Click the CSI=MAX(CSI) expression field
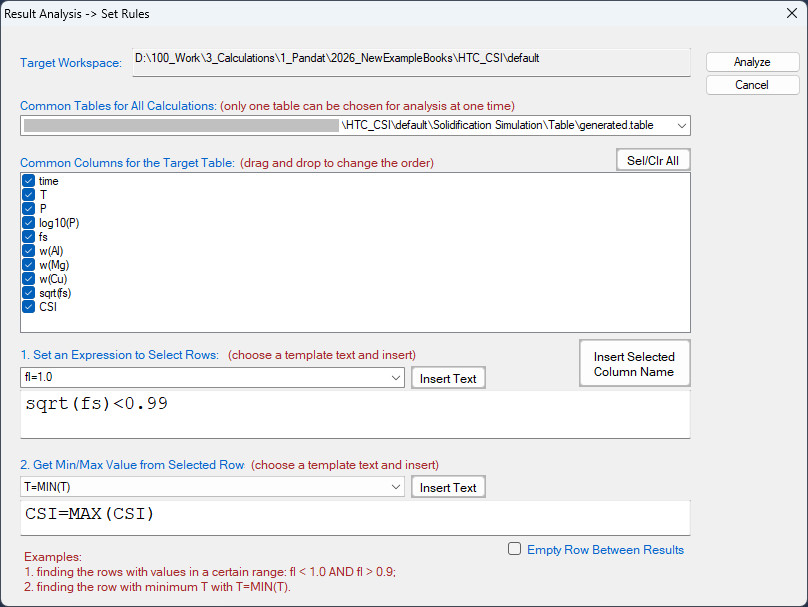The width and height of the screenshot is (808, 607). coord(354,516)
